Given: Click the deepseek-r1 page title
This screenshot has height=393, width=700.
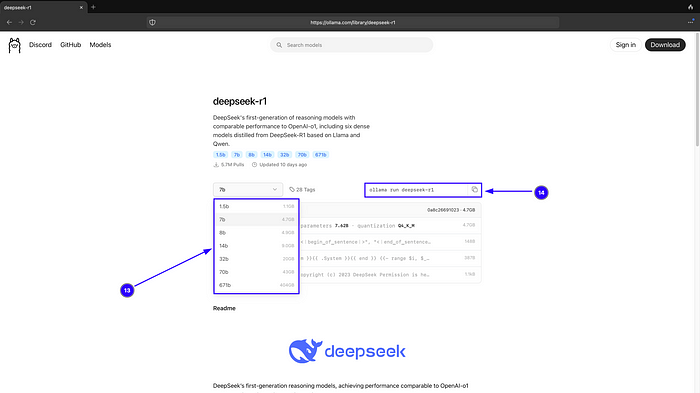Looking at the screenshot, I should [x=240, y=101].
